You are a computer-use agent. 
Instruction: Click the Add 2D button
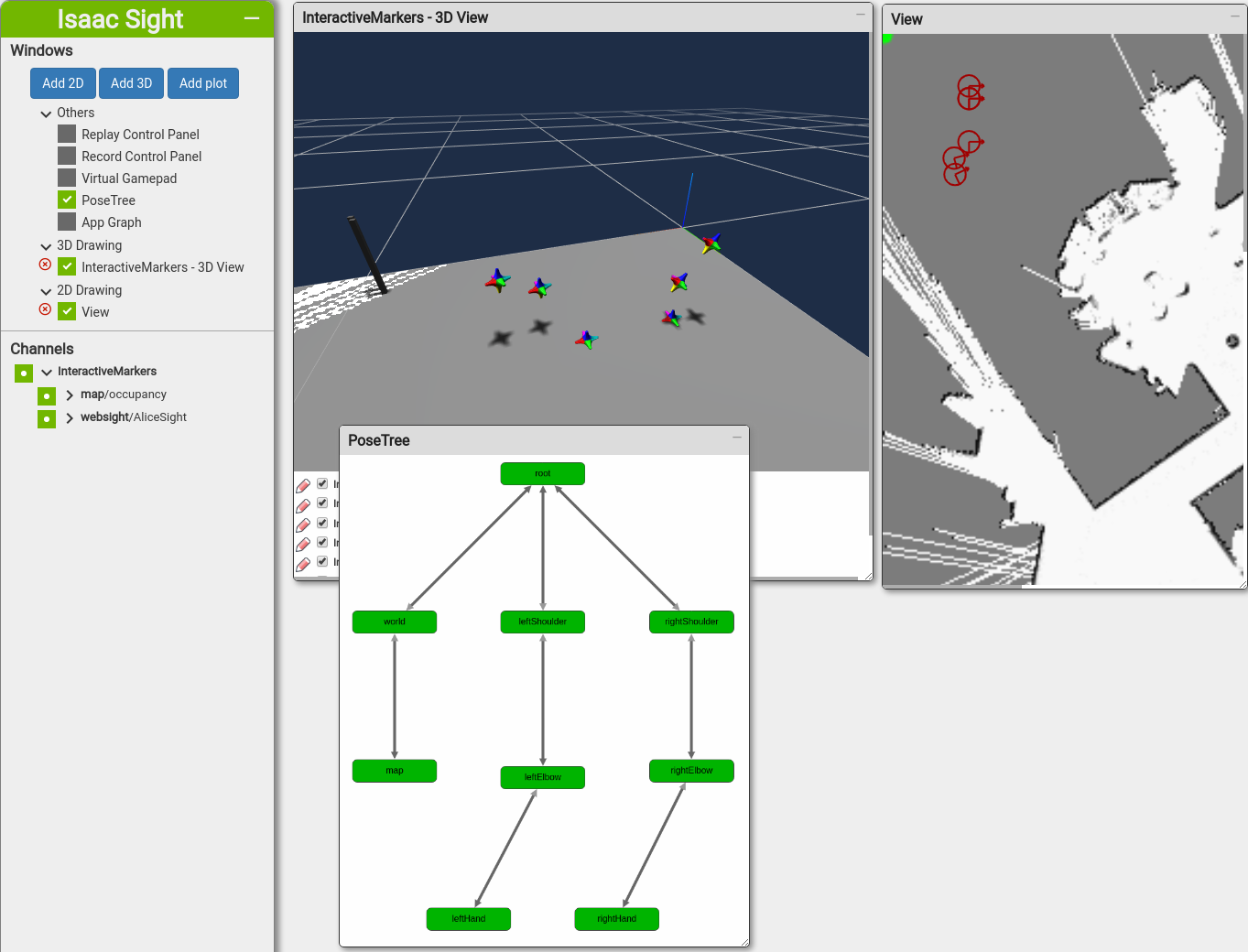coord(62,83)
